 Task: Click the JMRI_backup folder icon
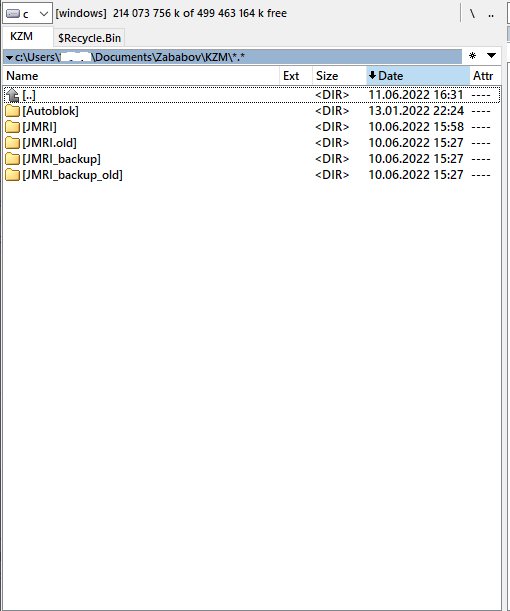click(12, 159)
